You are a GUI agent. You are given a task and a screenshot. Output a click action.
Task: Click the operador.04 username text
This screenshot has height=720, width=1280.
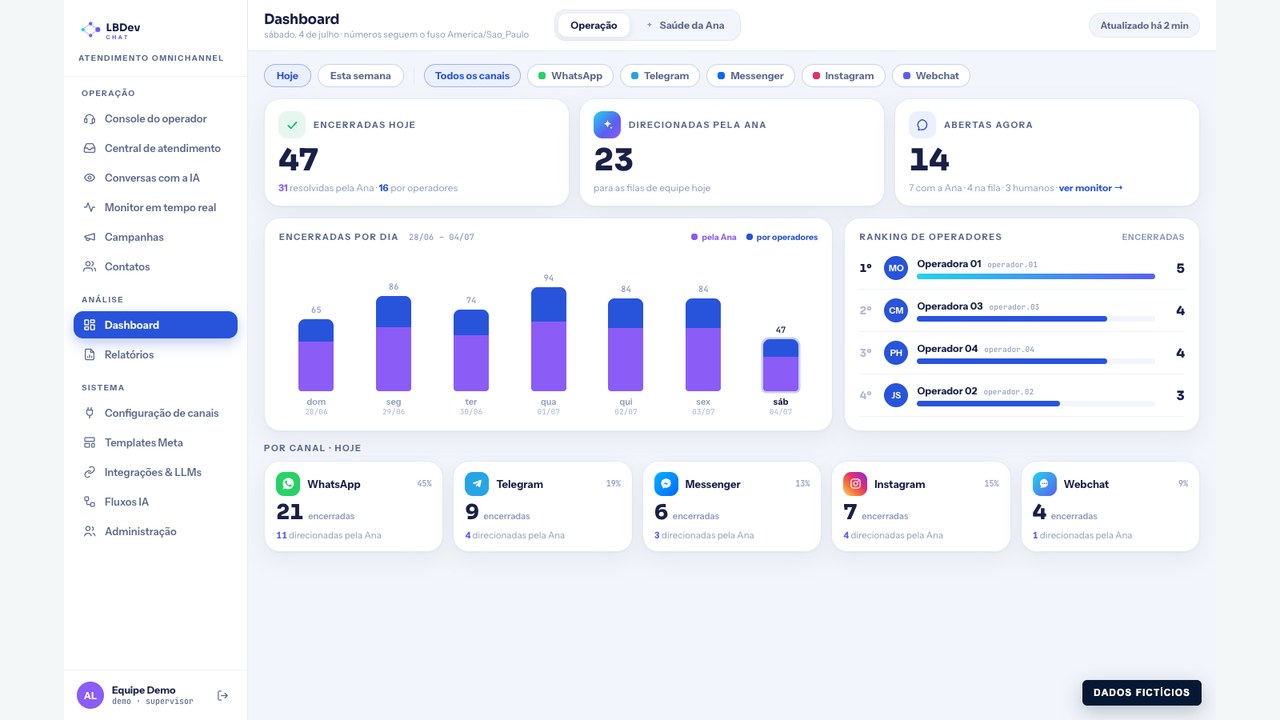tap(1009, 349)
